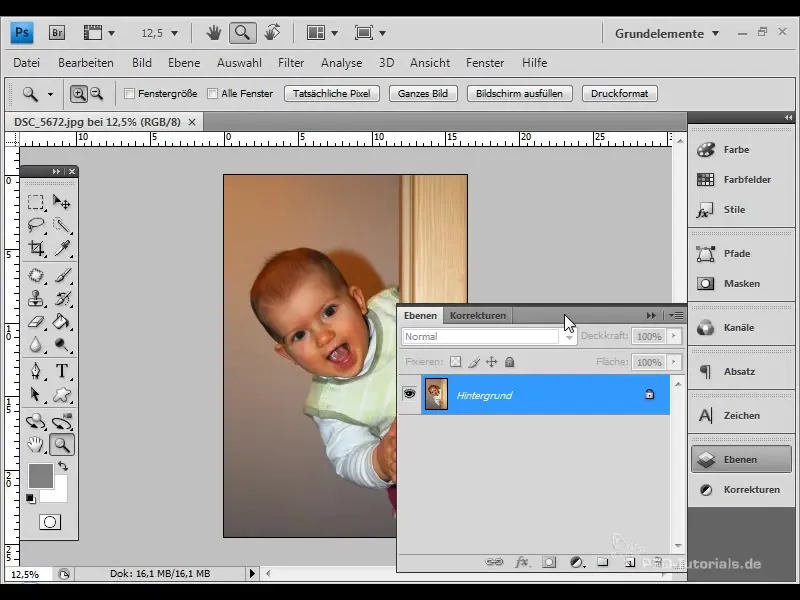Screen dimensions: 800x600
Task: Select the Magic Wand tool
Action: 62,225
